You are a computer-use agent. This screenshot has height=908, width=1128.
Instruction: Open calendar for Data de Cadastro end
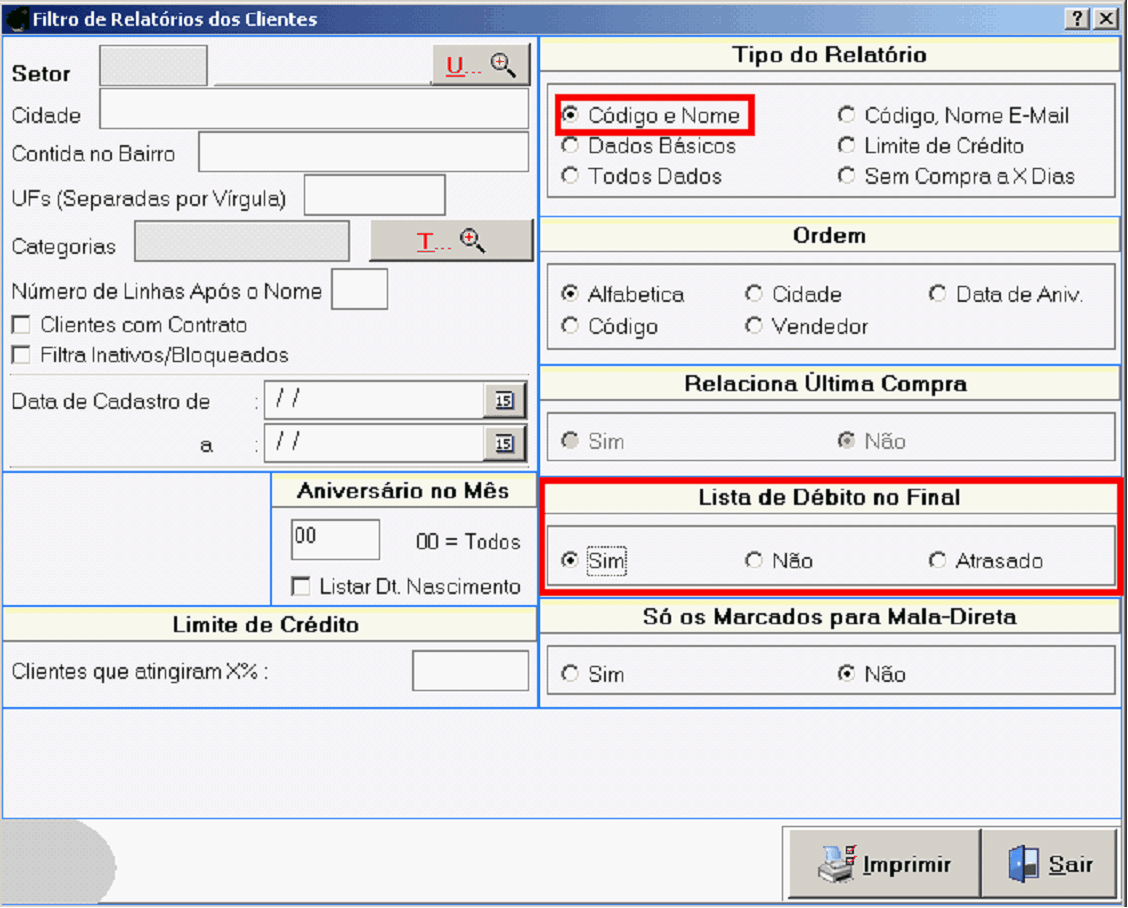pyautogui.click(x=504, y=442)
